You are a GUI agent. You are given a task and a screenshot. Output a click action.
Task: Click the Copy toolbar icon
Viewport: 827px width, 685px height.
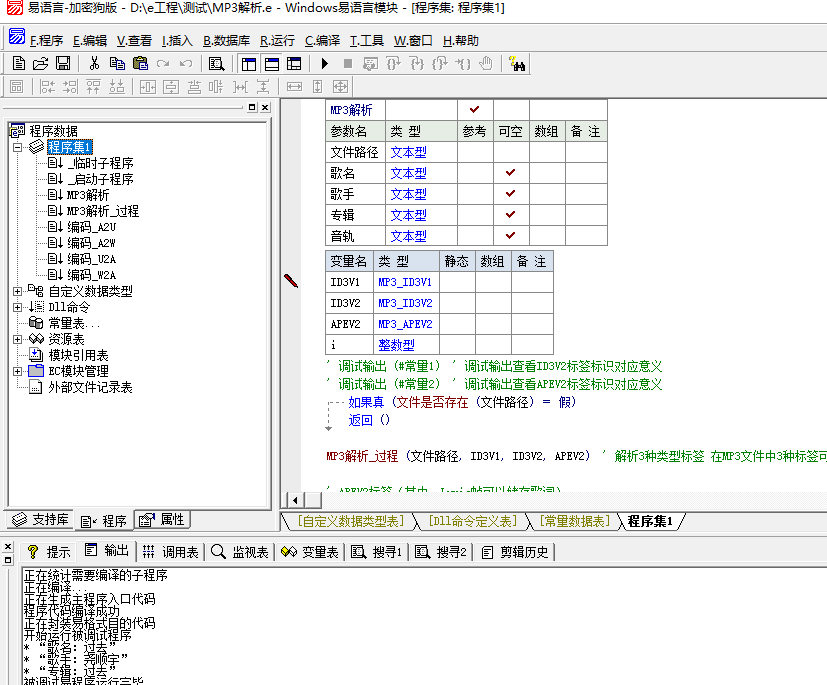[x=117, y=64]
